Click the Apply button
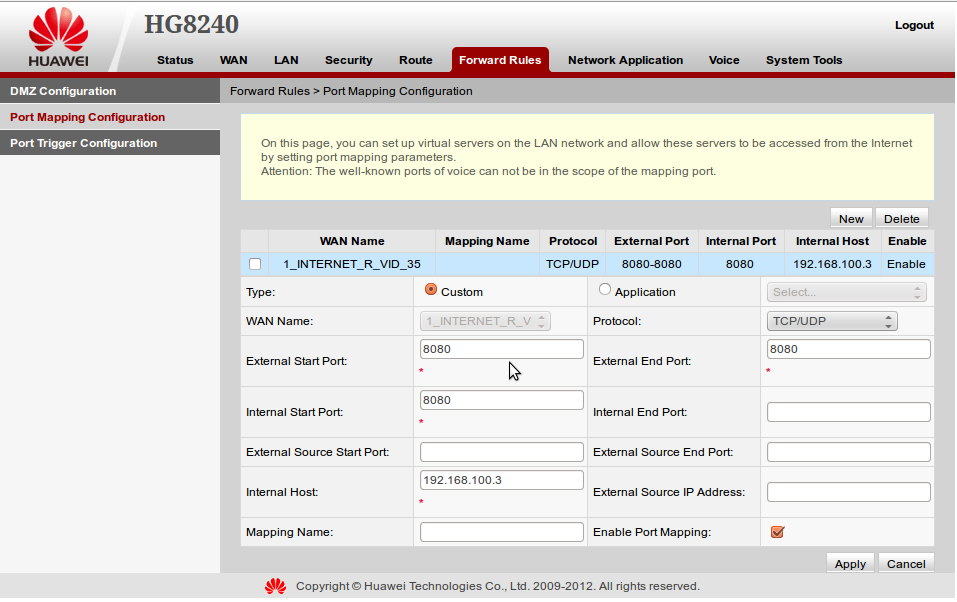This screenshot has height=602, width=957. pos(850,564)
